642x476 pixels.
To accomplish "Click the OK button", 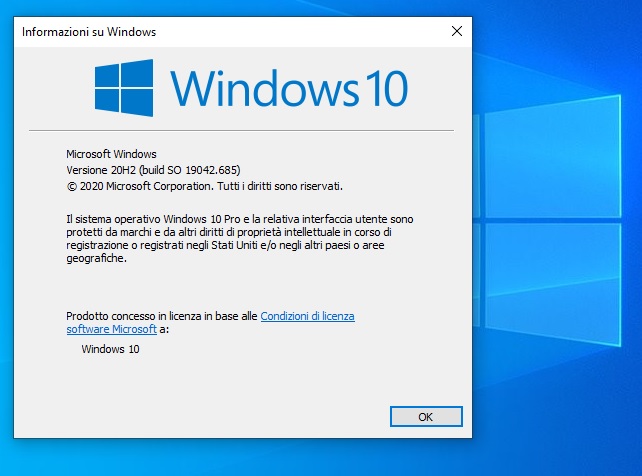I will click(426, 417).
